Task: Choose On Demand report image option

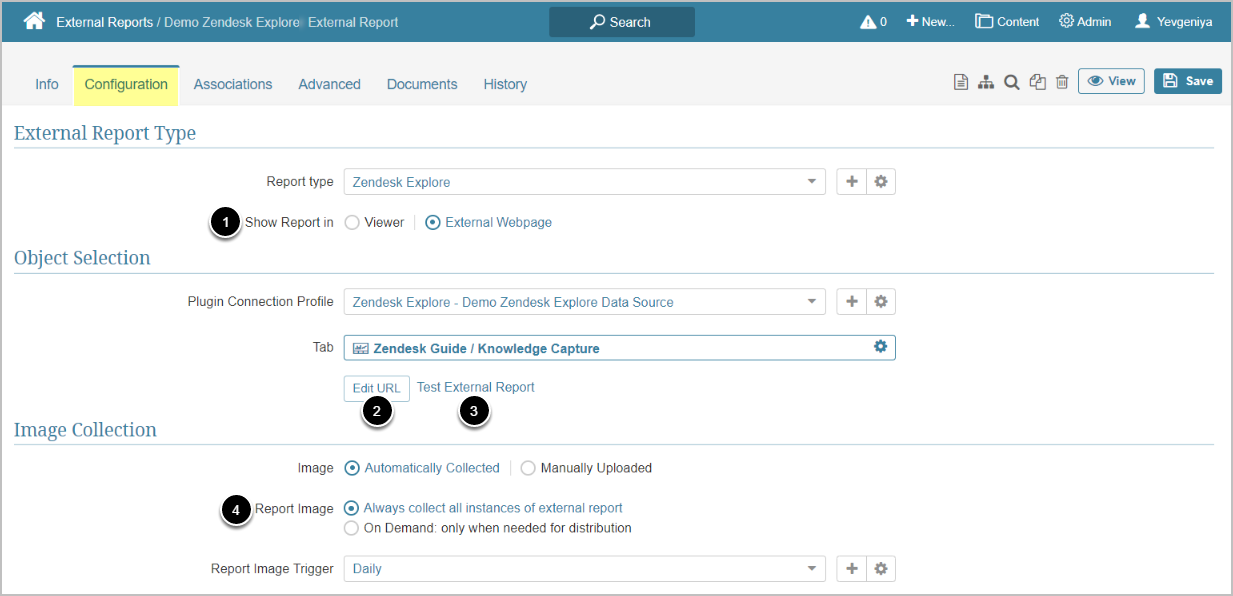Action: pyautogui.click(x=351, y=528)
